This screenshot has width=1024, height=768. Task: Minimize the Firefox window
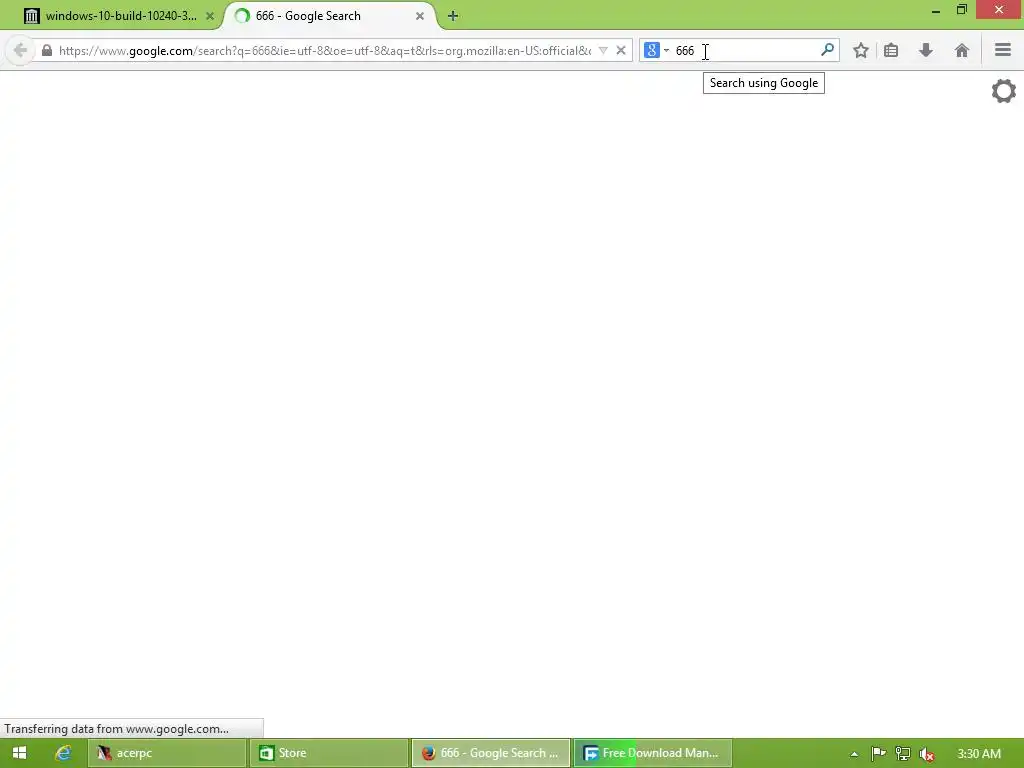(x=936, y=10)
